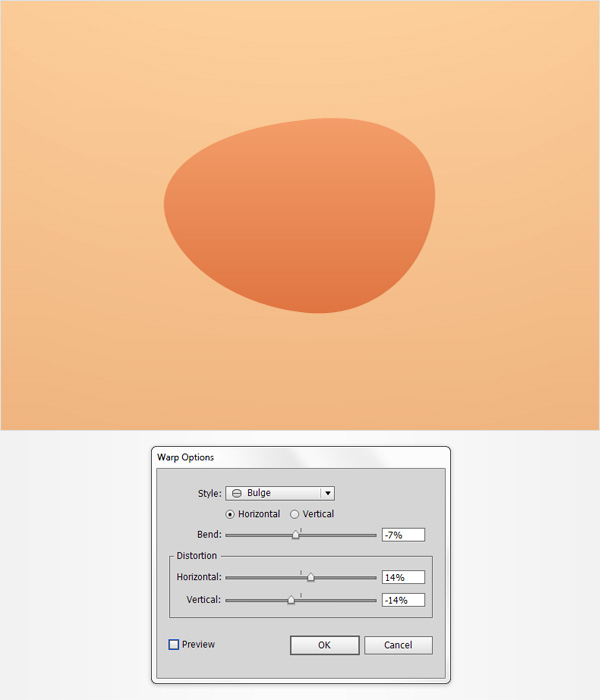The image size is (600, 700).
Task: Enable the Preview checkbox
Action: (174, 645)
